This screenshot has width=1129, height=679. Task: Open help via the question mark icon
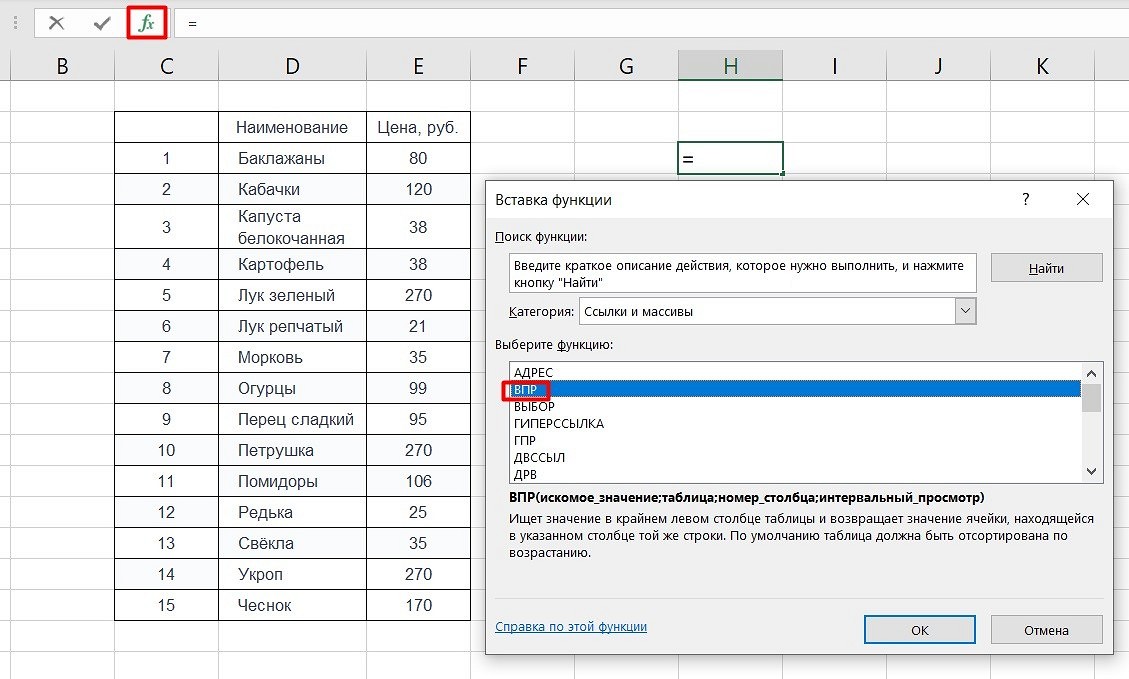click(x=1025, y=199)
